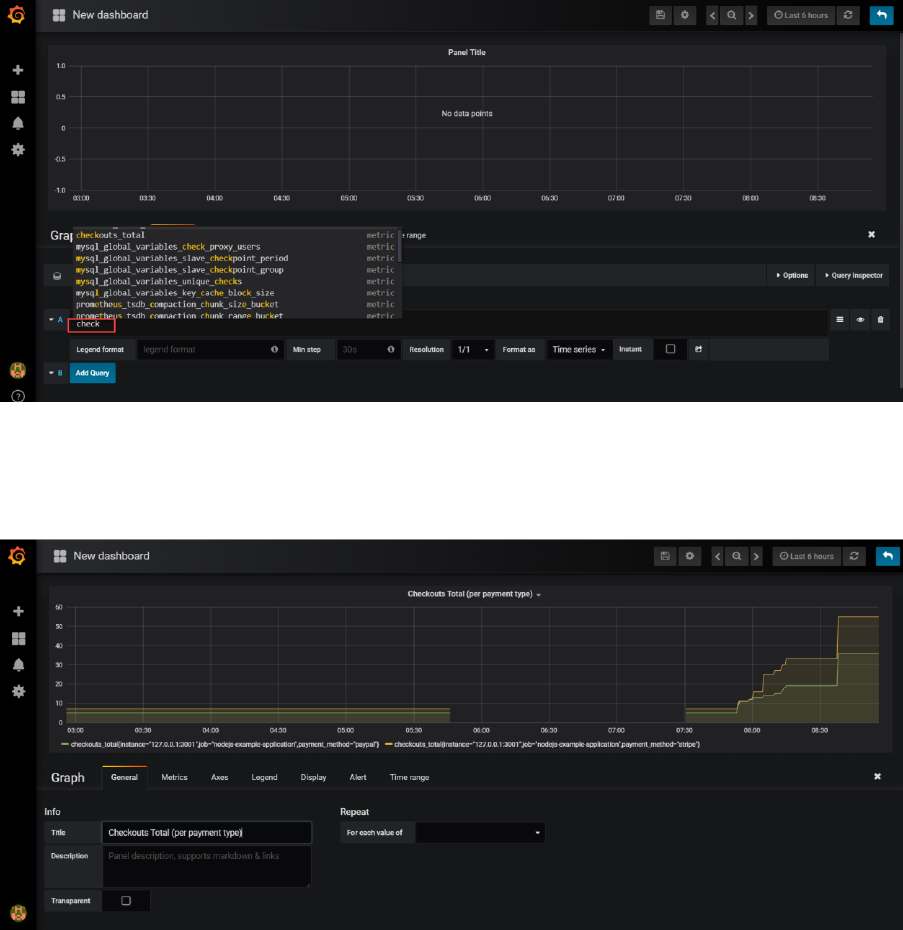Toggle query A visibility with the eye icon
The image size is (903, 930).
[860, 320]
